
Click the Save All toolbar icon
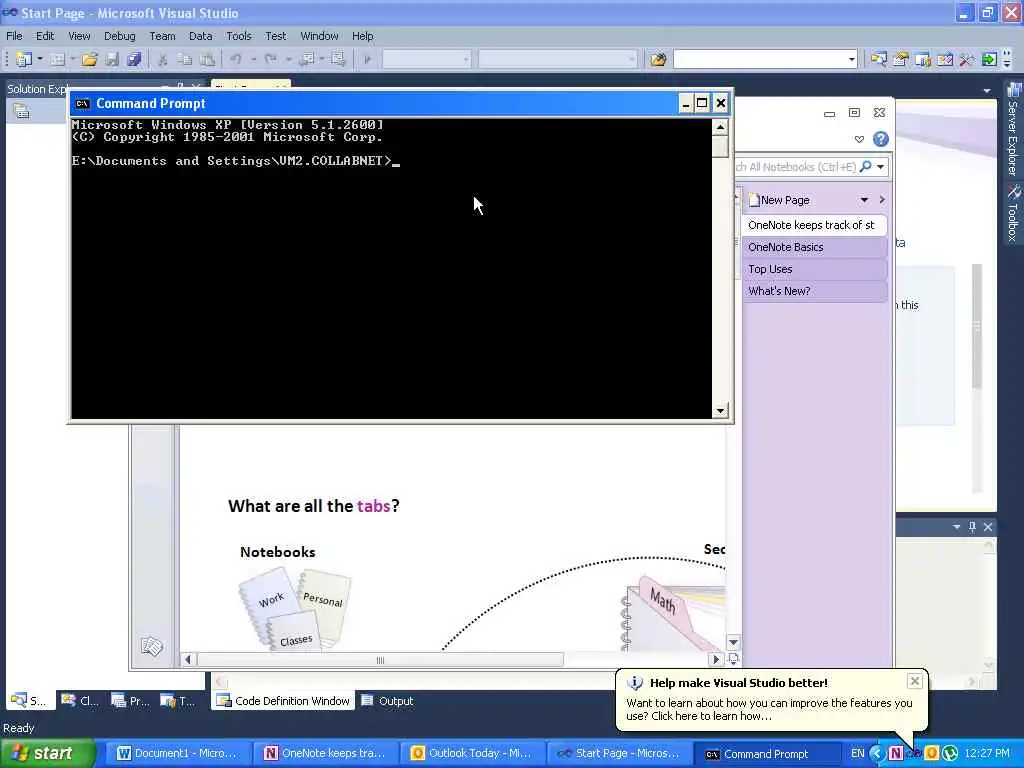(x=135, y=59)
